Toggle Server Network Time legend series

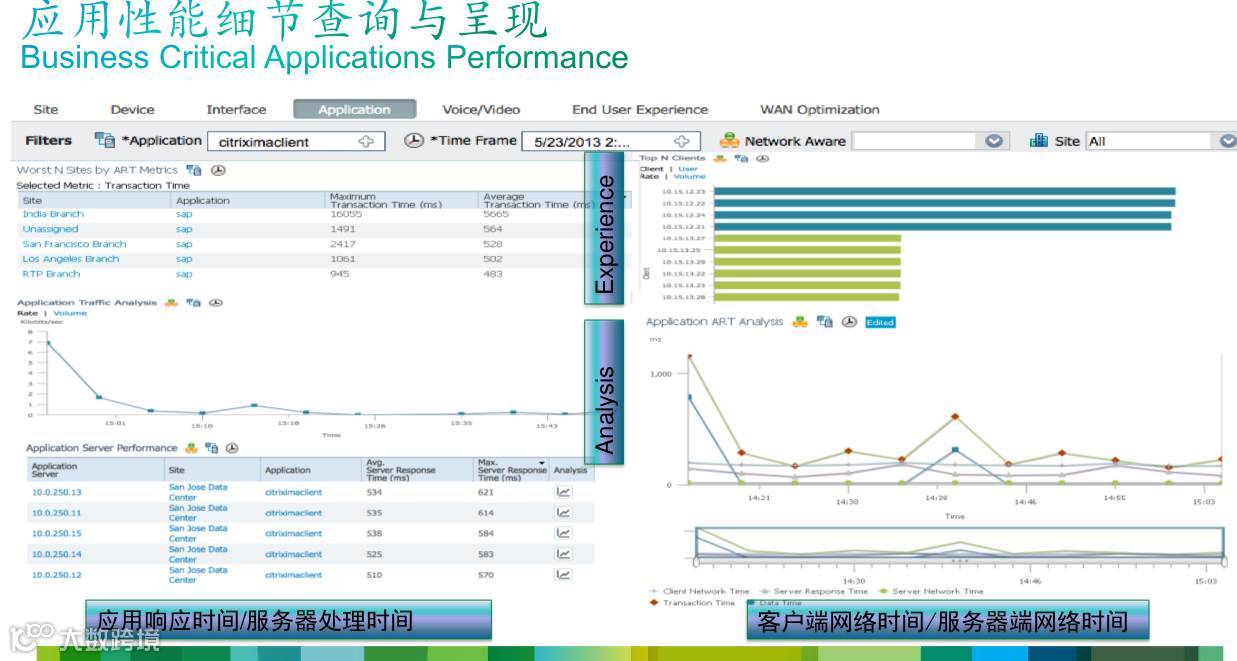click(930, 591)
